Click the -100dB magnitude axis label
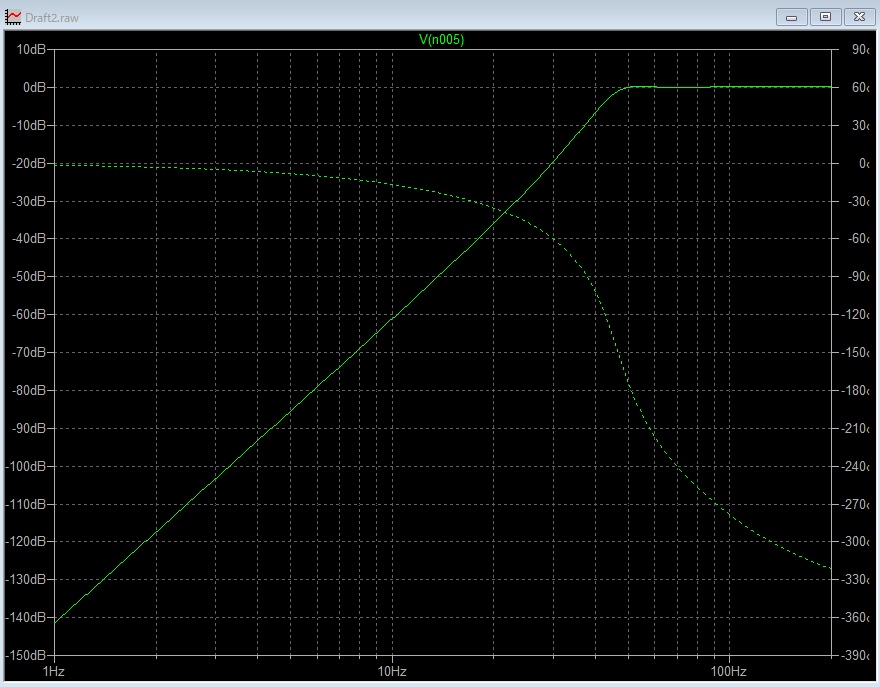Viewport: 880px width, 687px height. [x=26, y=466]
